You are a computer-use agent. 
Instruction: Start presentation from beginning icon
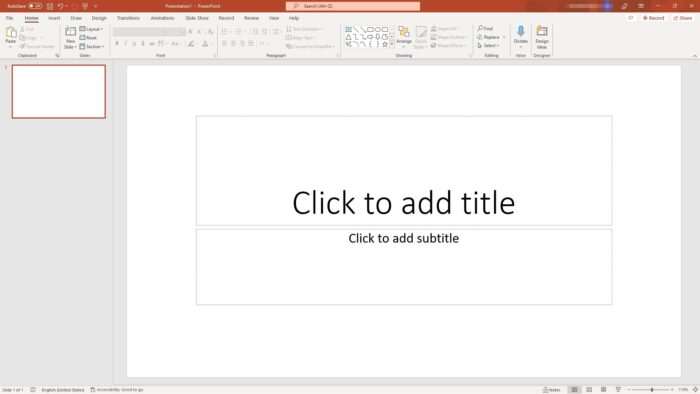[x=85, y=6]
